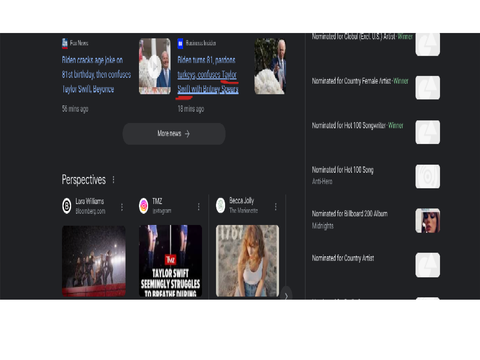This screenshot has width=480, height=360.
Task: Play the Fox News video thumbnail
Action: (155, 66)
